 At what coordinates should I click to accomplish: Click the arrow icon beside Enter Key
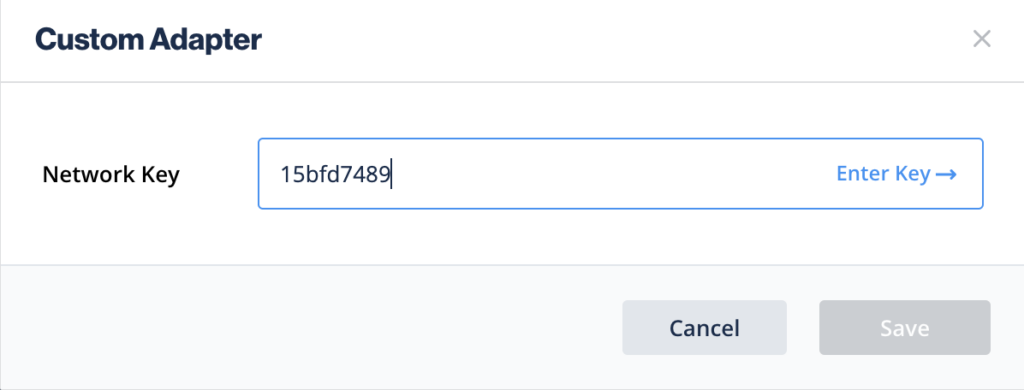point(946,174)
